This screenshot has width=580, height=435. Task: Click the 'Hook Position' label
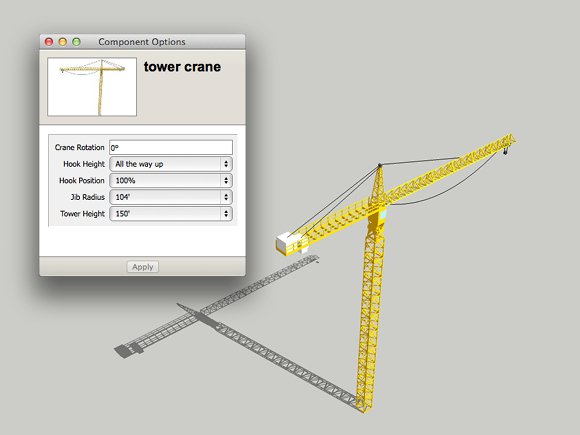coord(82,181)
